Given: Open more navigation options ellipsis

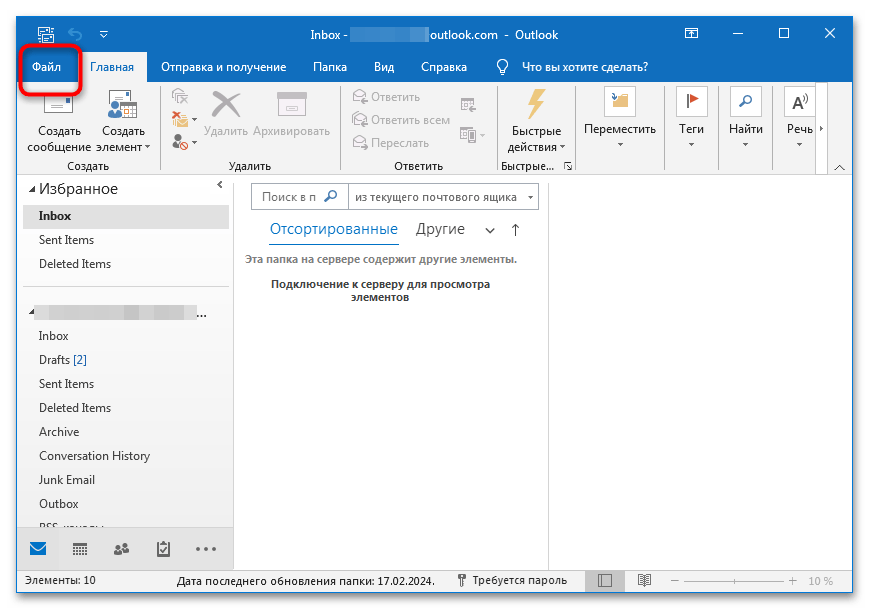Looking at the screenshot, I should click(206, 549).
